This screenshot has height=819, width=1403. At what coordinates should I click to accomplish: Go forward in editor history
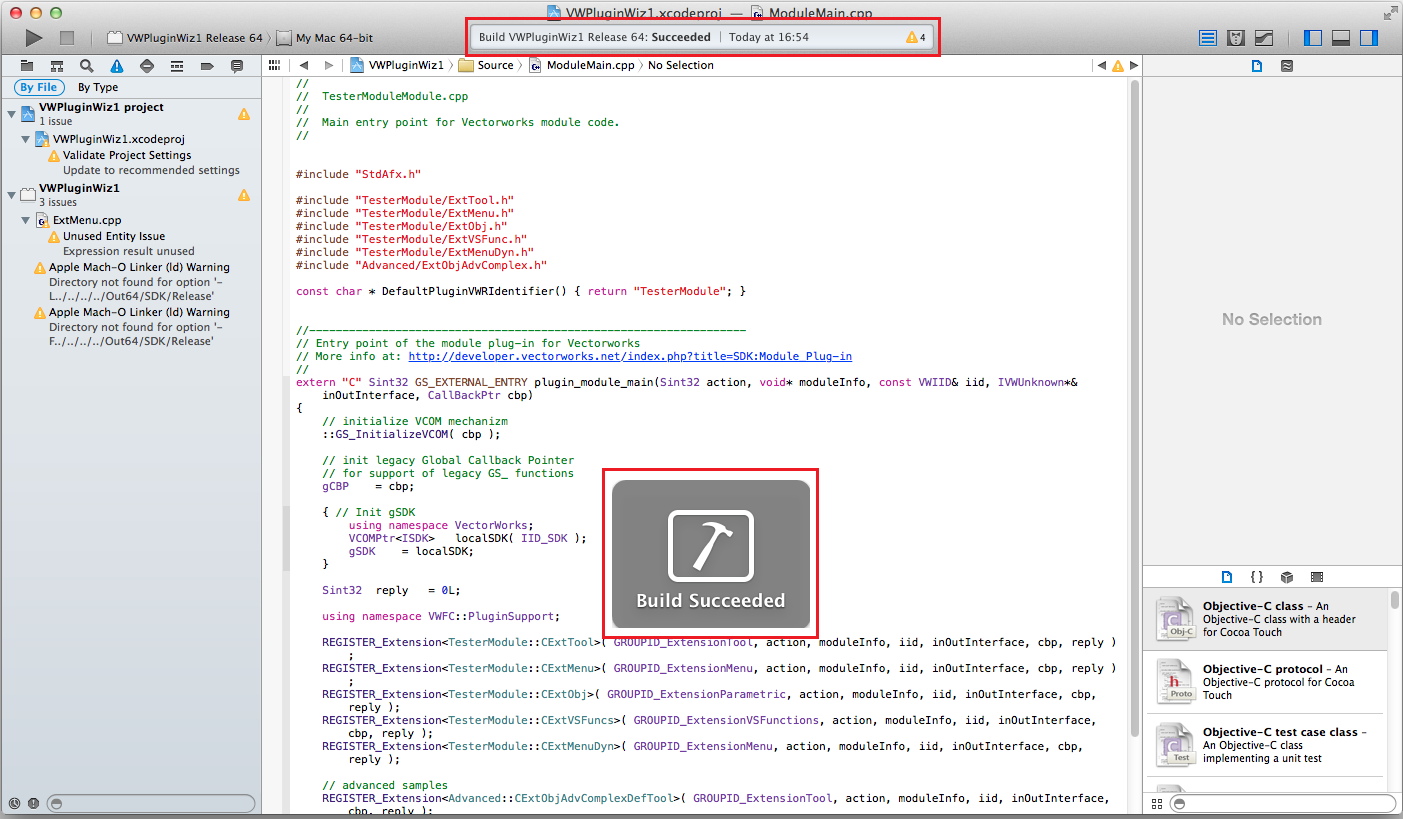tap(329, 65)
